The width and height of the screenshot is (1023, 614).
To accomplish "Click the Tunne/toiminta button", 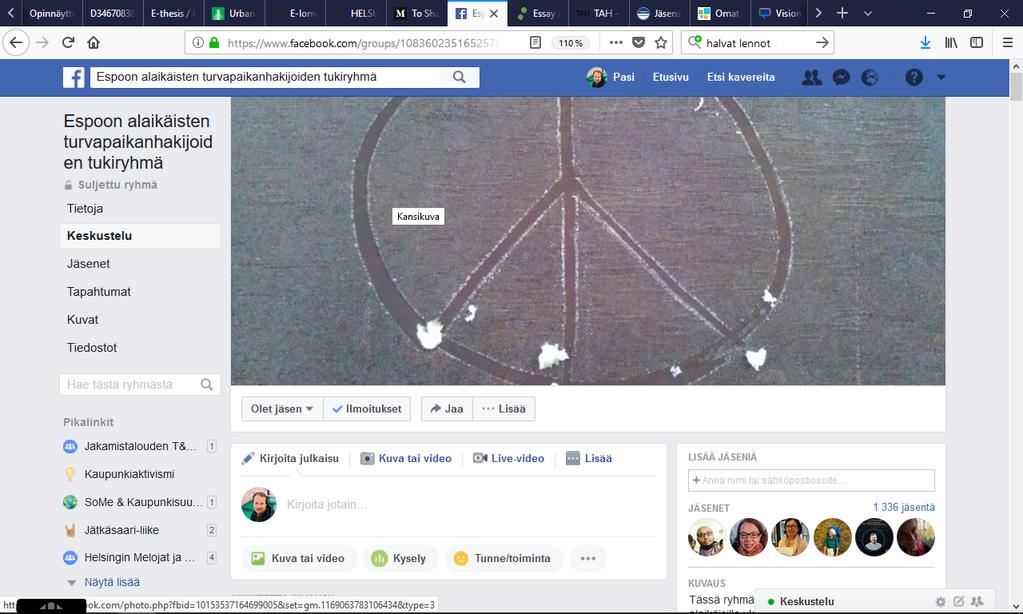I will point(503,559).
